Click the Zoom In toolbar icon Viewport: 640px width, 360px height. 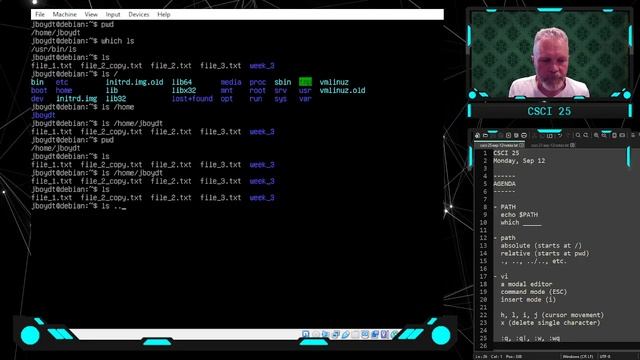tap(596, 135)
